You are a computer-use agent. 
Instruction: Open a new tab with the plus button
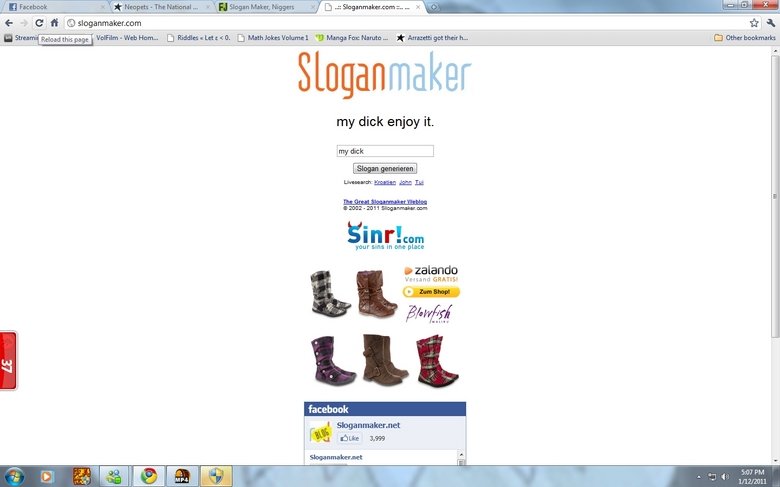pyautogui.click(x=433, y=7)
